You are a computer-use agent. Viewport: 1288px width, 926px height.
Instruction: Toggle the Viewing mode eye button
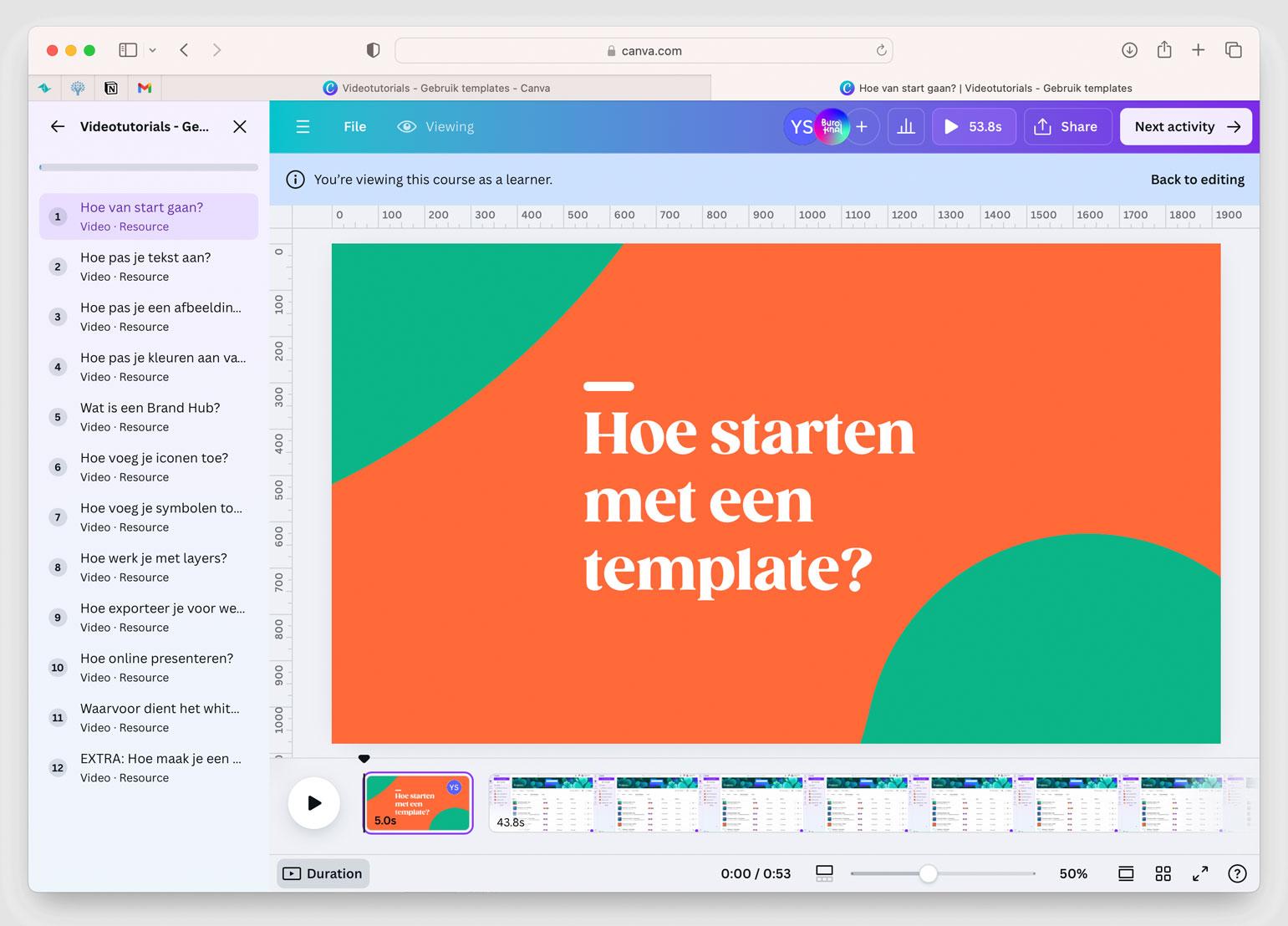tap(435, 127)
